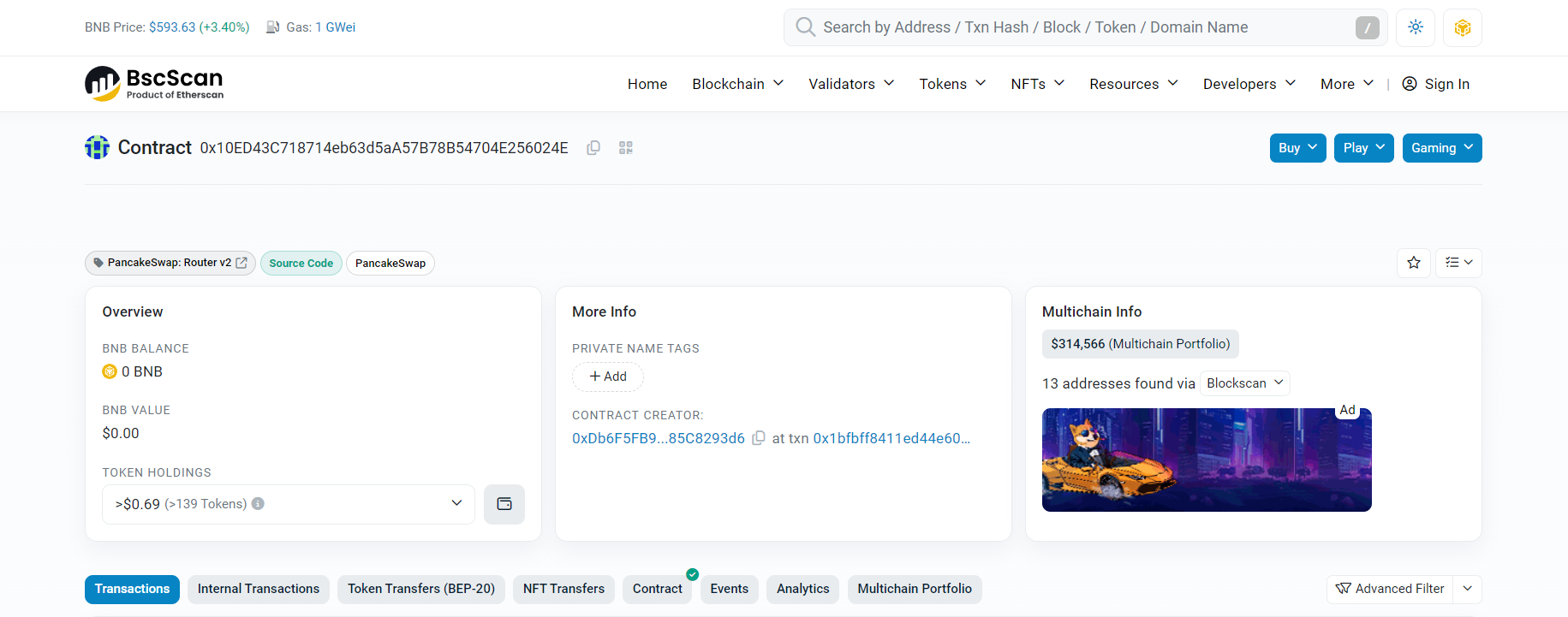
Task: Click the 1 GWei gas link
Action: pos(336,27)
